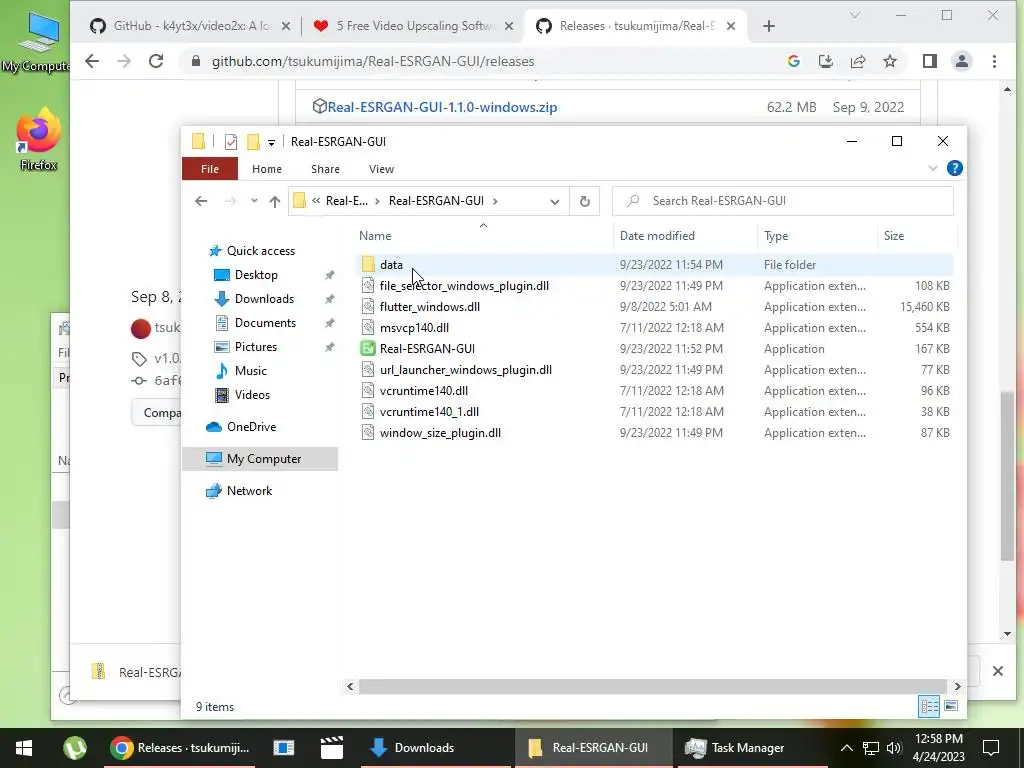Open the address bar history dropdown
The height and width of the screenshot is (768, 1024).
pyautogui.click(x=554, y=202)
